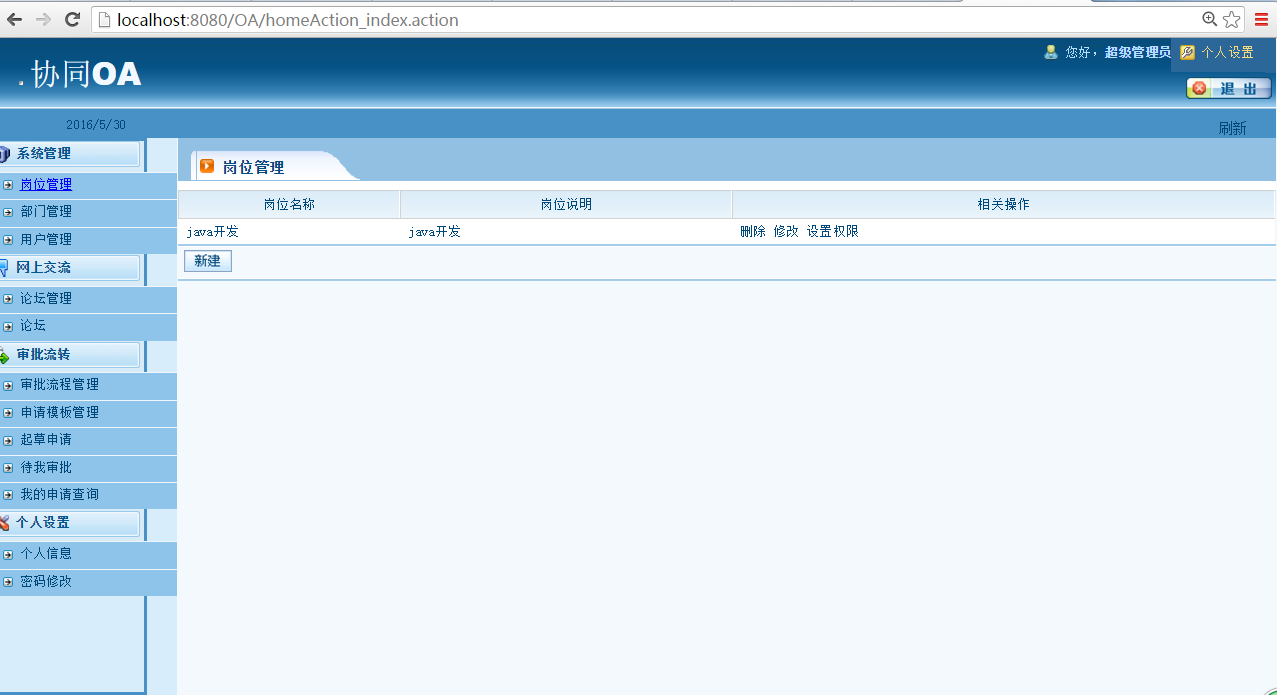Expand 论坛管理 via its plus box

[x=9, y=297]
